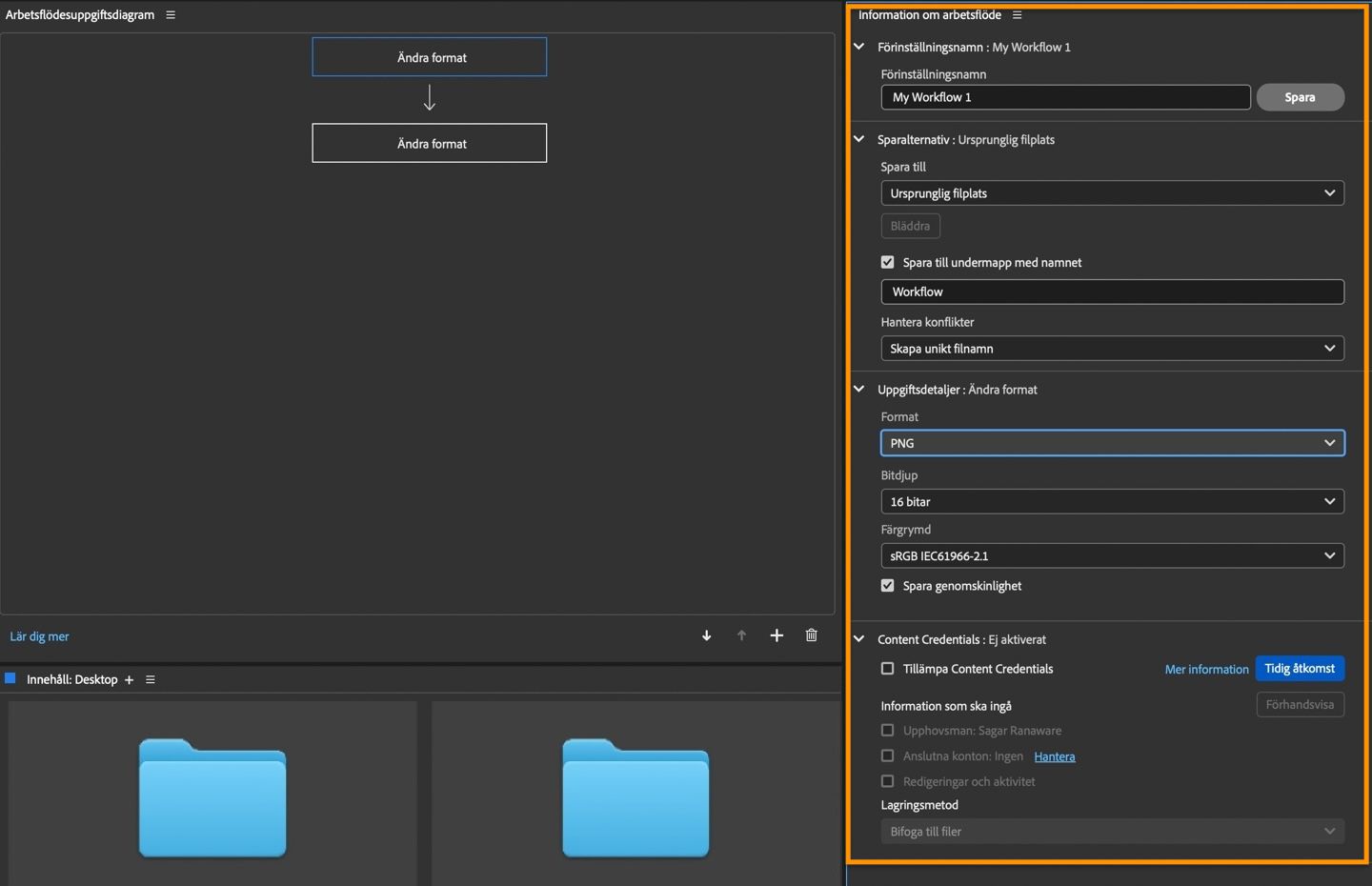Screen dimensions: 1372x886
Task: Toggle Spara till undermapp med namnet checkbox
Action: click(887, 262)
